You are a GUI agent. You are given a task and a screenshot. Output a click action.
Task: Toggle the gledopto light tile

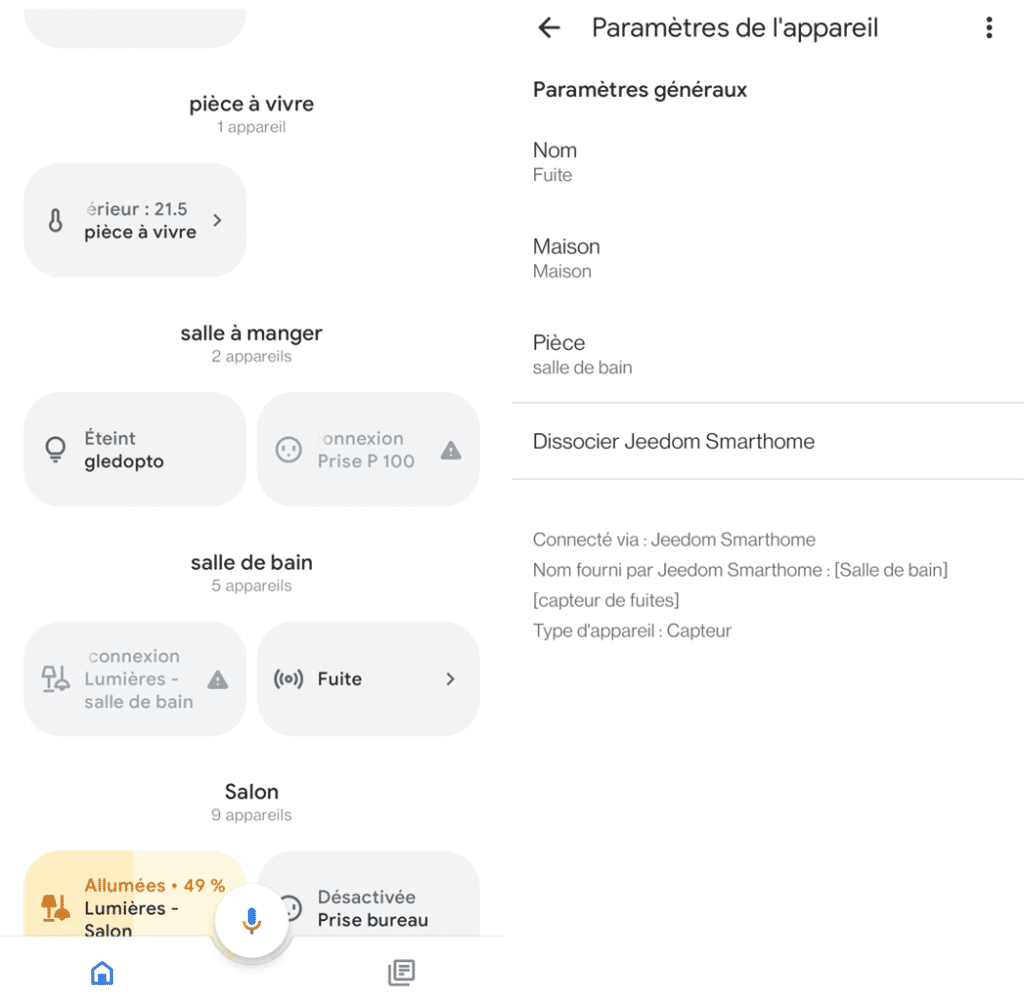(135, 450)
